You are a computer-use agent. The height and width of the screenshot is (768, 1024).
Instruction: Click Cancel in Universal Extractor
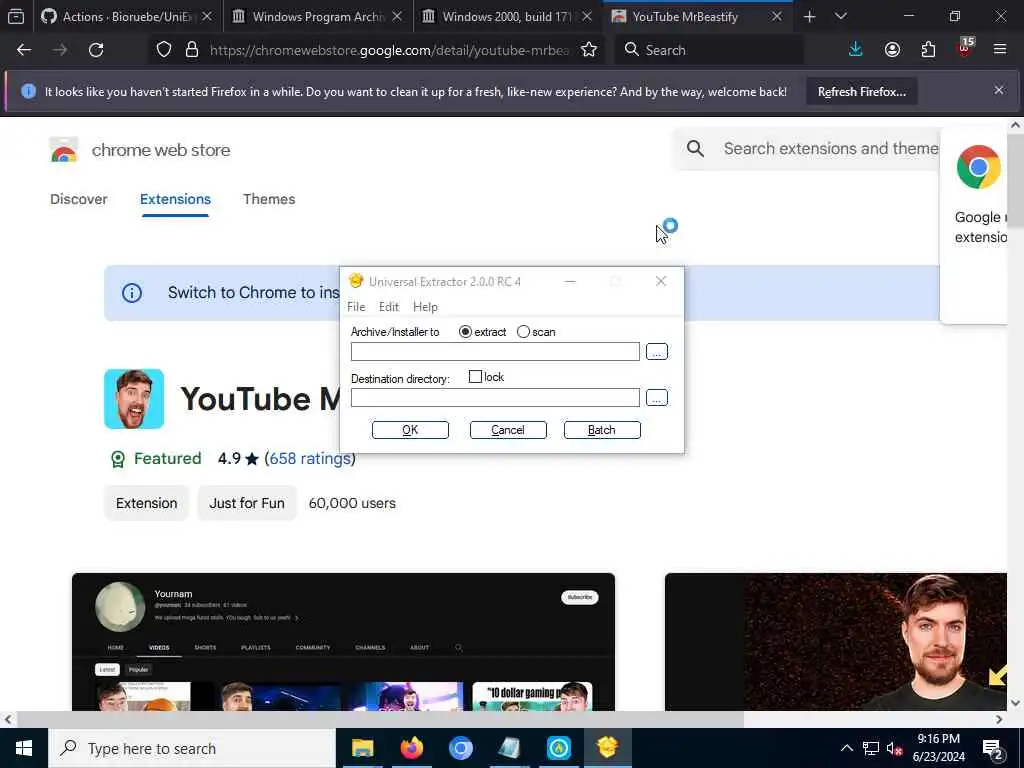pyautogui.click(x=508, y=430)
